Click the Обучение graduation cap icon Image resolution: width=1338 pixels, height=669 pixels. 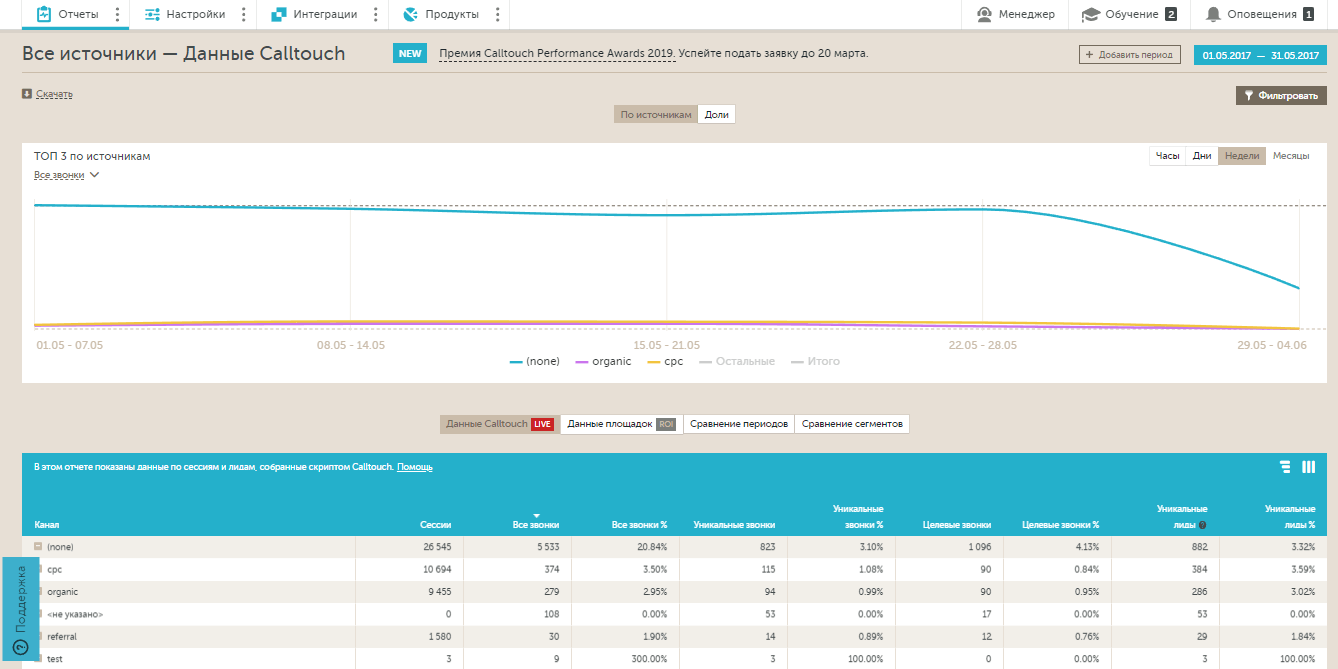pyautogui.click(x=1091, y=14)
